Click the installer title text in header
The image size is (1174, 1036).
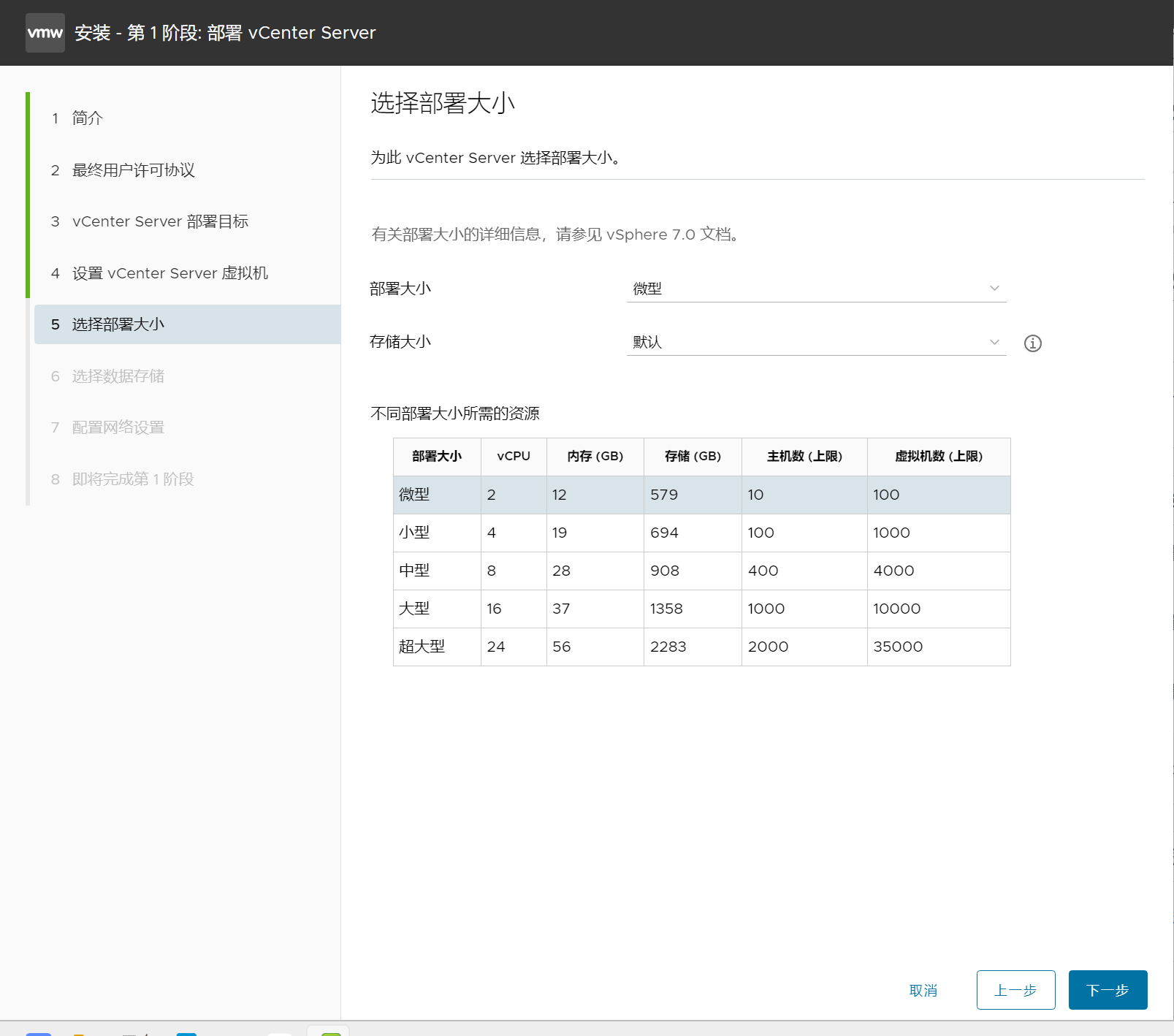[225, 33]
